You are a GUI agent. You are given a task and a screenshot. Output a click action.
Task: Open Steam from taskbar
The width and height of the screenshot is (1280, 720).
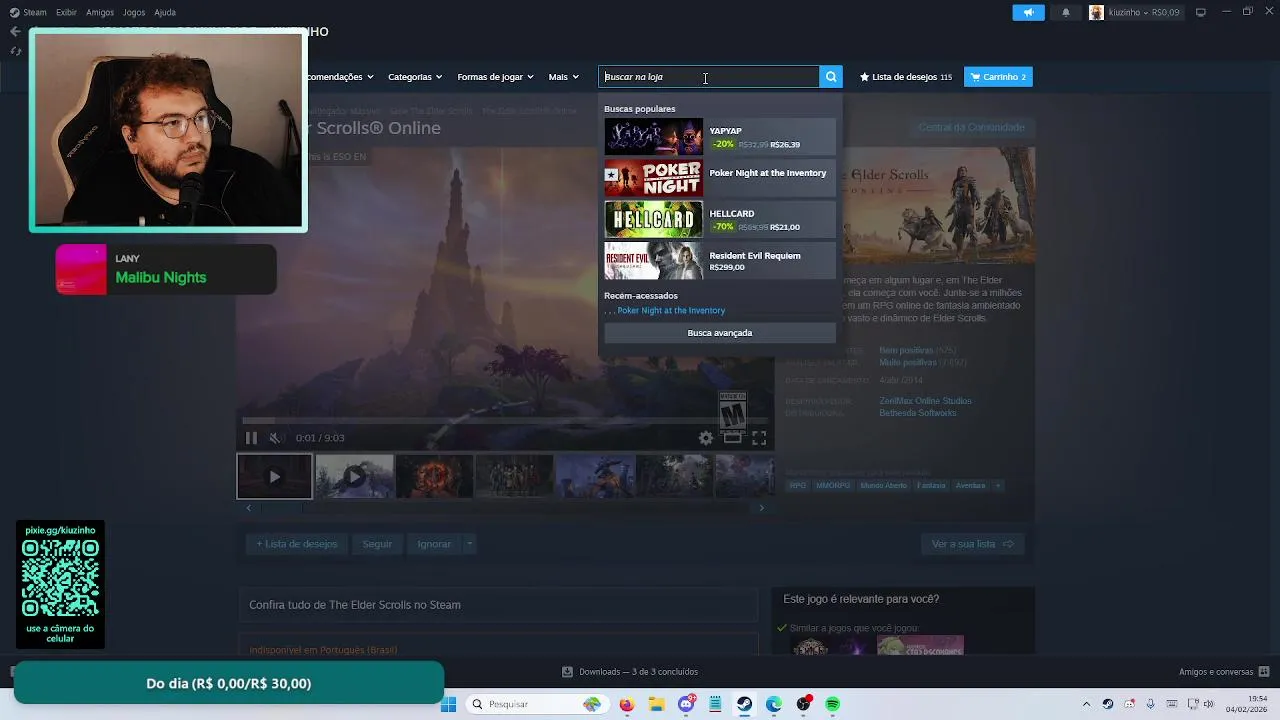[745, 704]
